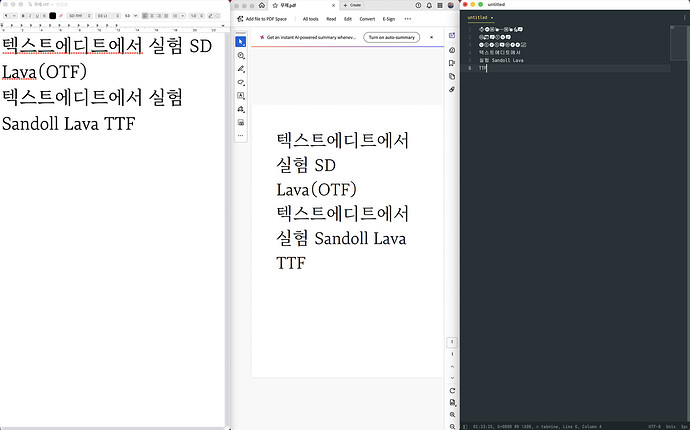The height and width of the screenshot is (430, 690).
Task: Open Sublime Text tab options menu
Action: click(685, 18)
